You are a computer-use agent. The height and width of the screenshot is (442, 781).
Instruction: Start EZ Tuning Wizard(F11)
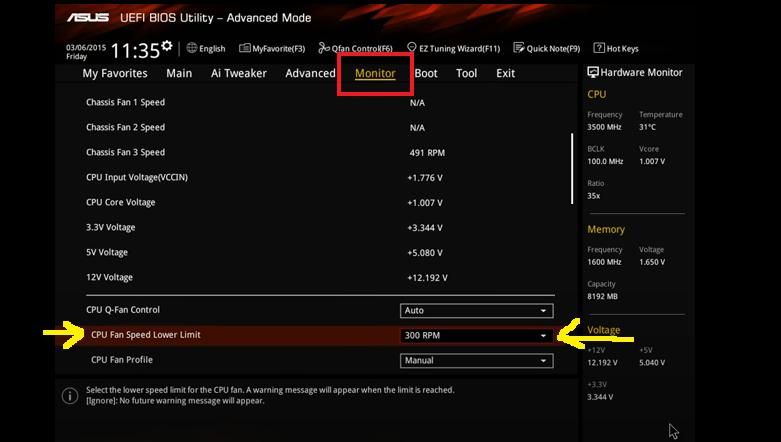tap(459, 48)
